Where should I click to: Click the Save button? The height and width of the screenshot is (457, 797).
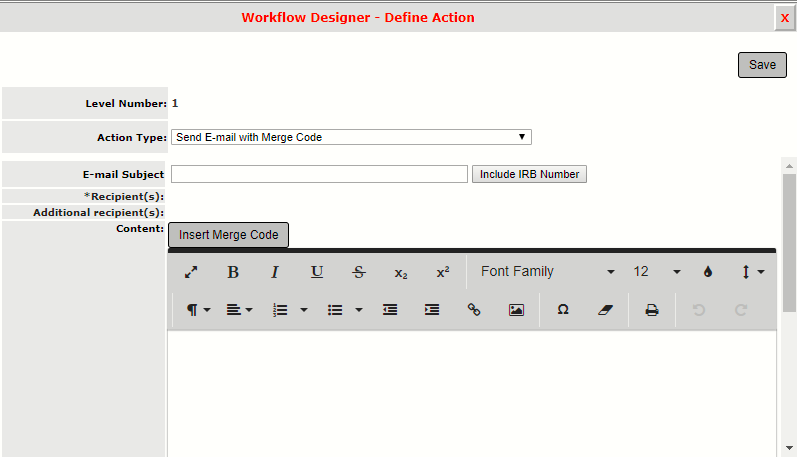point(762,65)
